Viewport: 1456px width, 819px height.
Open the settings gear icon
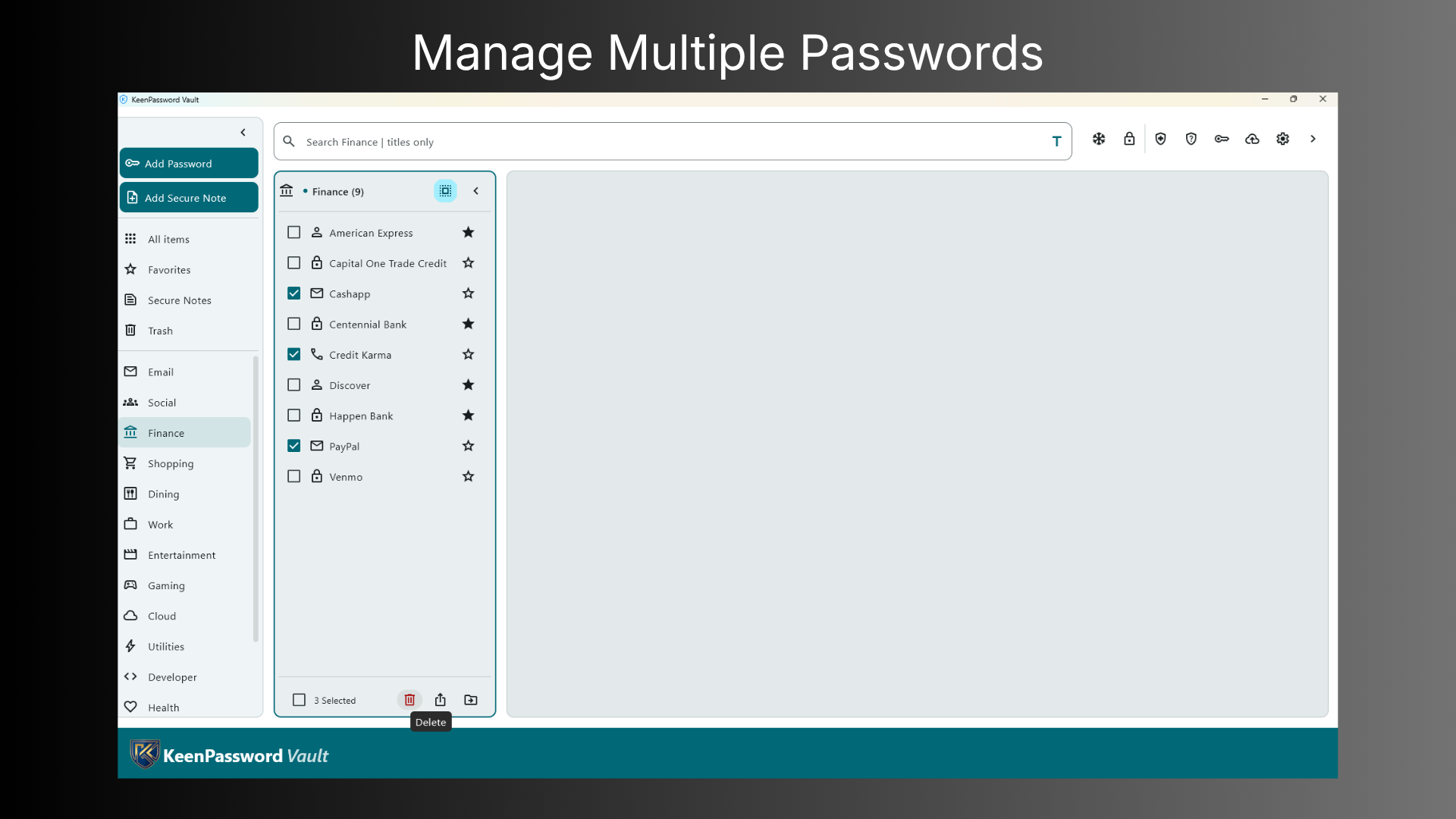coord(1283,139)
